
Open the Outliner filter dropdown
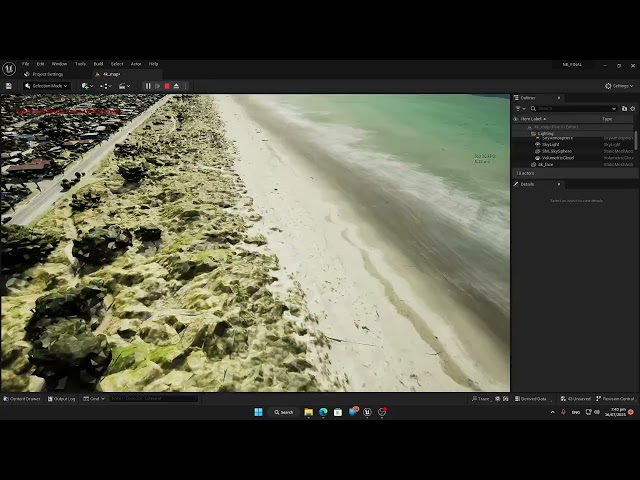pyautogui.click(x=520, y=109)
